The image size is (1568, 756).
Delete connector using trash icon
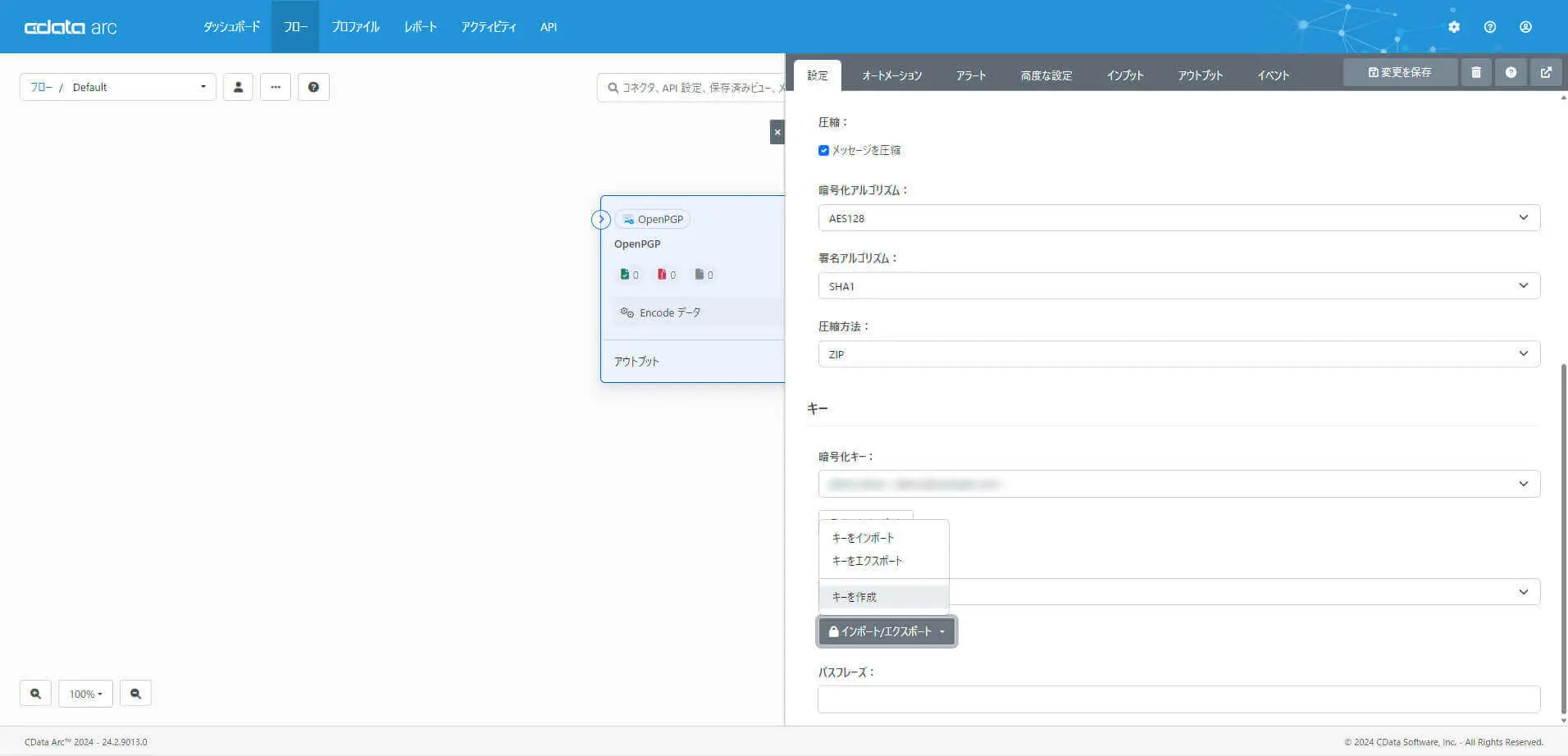(x=1476, y=72)
